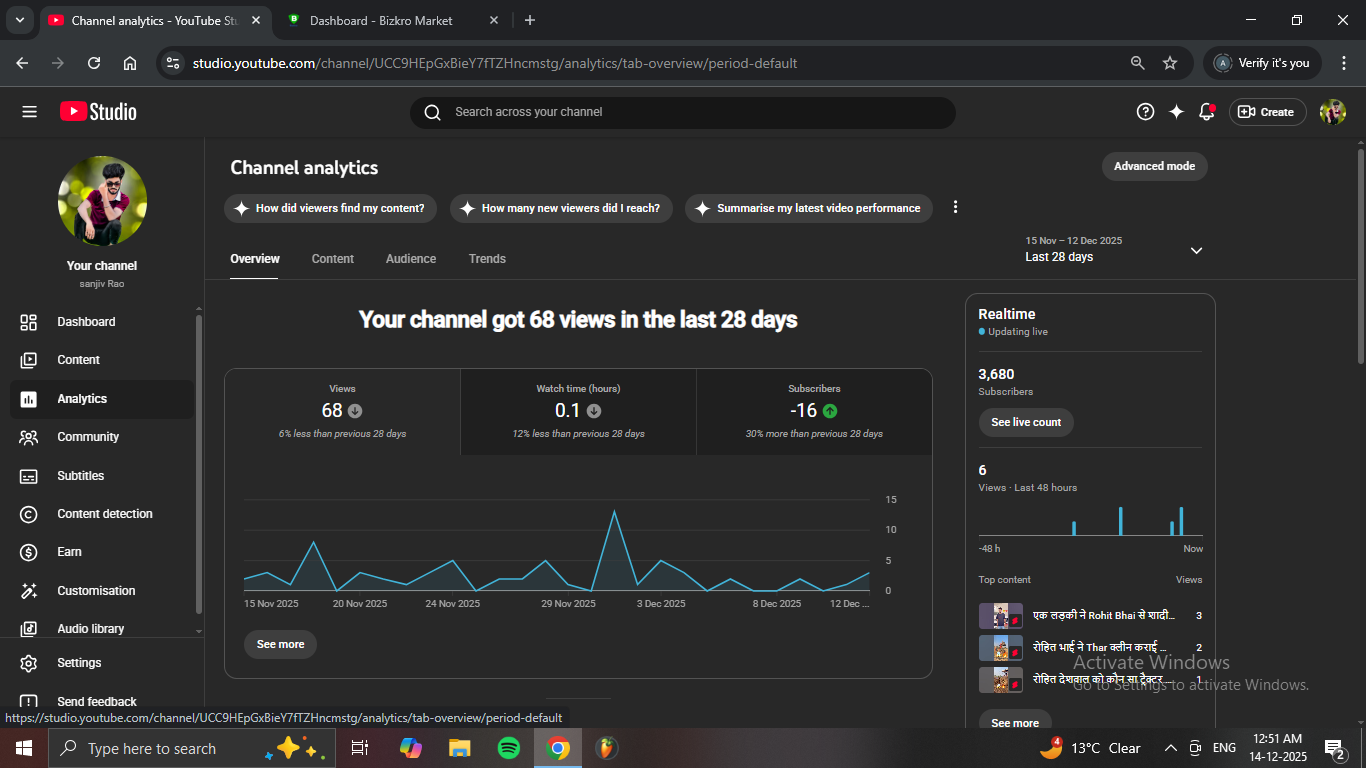Open the Chrome tab search dropdown arrow
The height and width of the screenshot is (768, 1366).
tap(19, 20)
